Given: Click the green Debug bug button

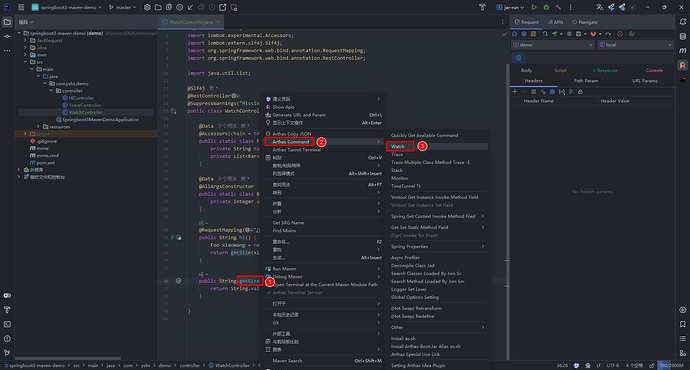Looking at the screenshot, I should point(546,7).
